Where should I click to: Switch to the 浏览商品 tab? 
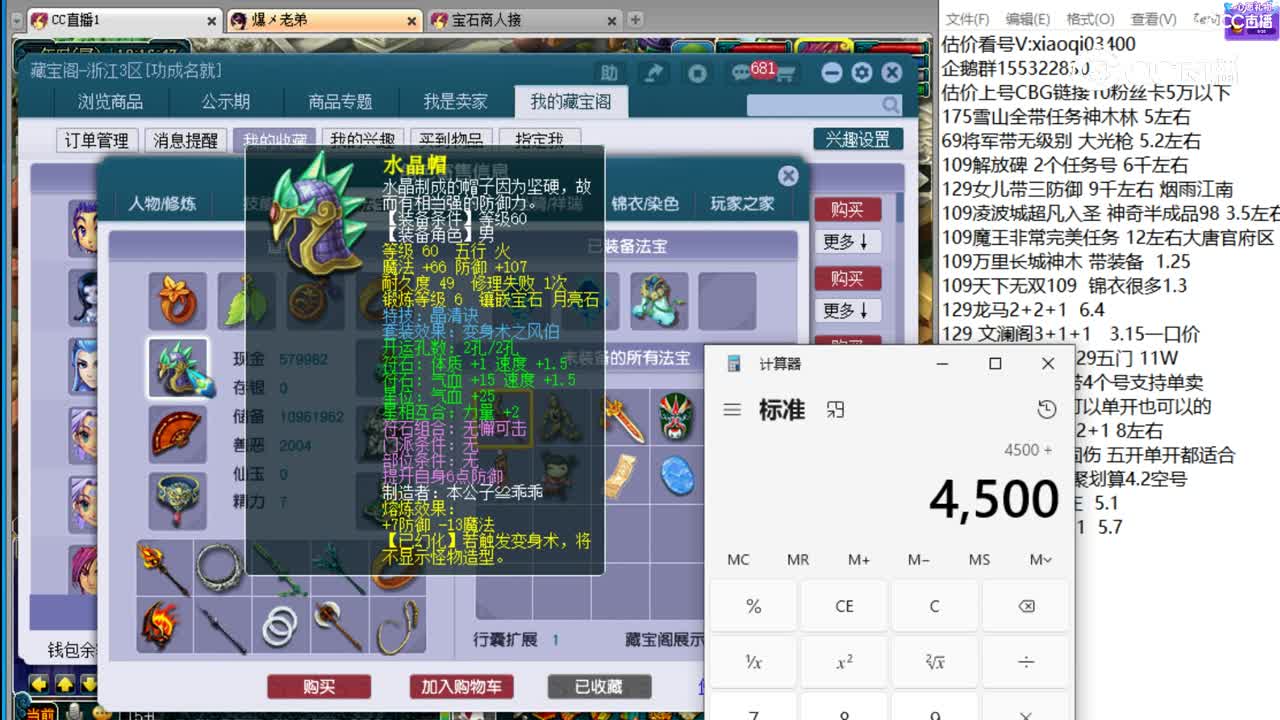111,102
